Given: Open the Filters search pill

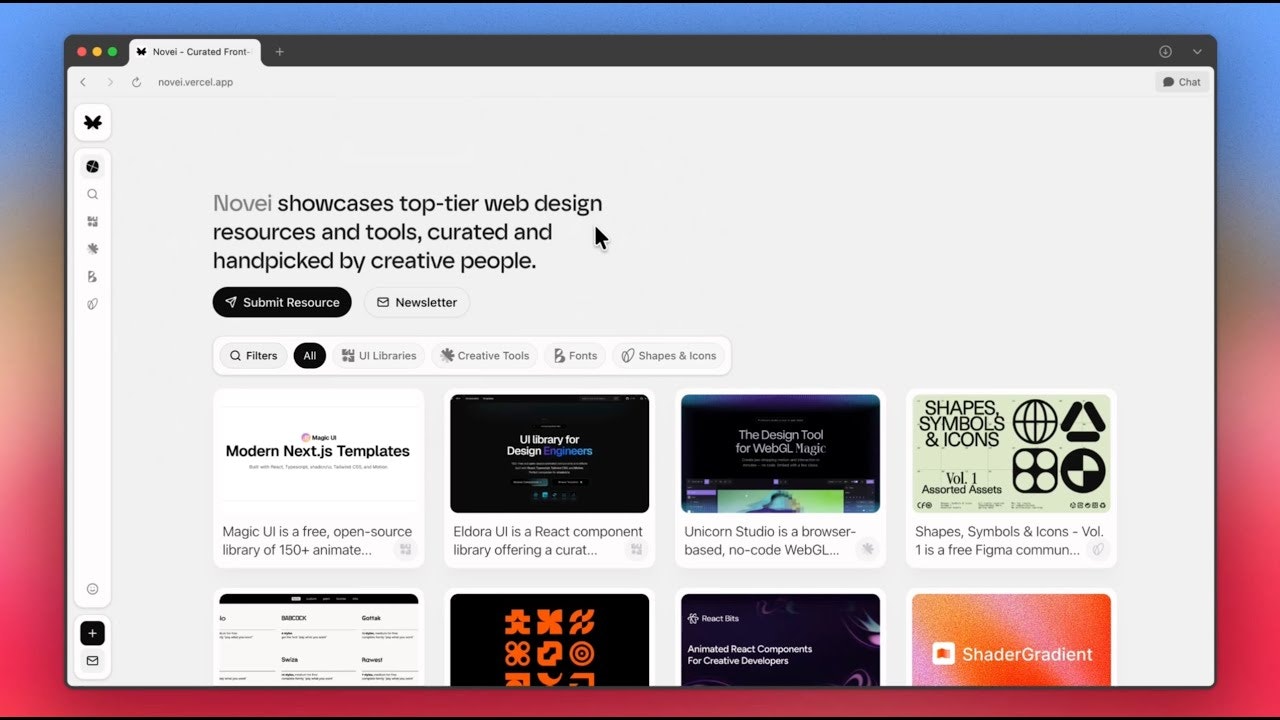Looking at the screenshot, I should (253, 355).
